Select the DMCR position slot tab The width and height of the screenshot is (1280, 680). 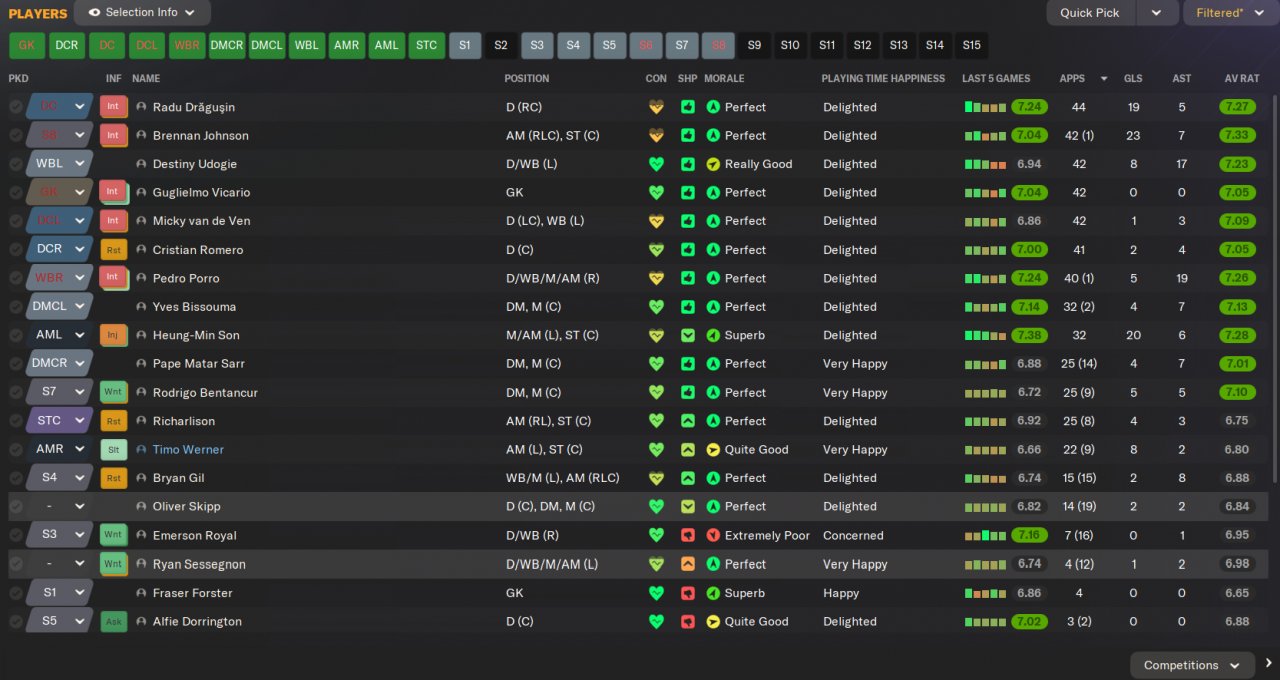click(x=227, y=45)
